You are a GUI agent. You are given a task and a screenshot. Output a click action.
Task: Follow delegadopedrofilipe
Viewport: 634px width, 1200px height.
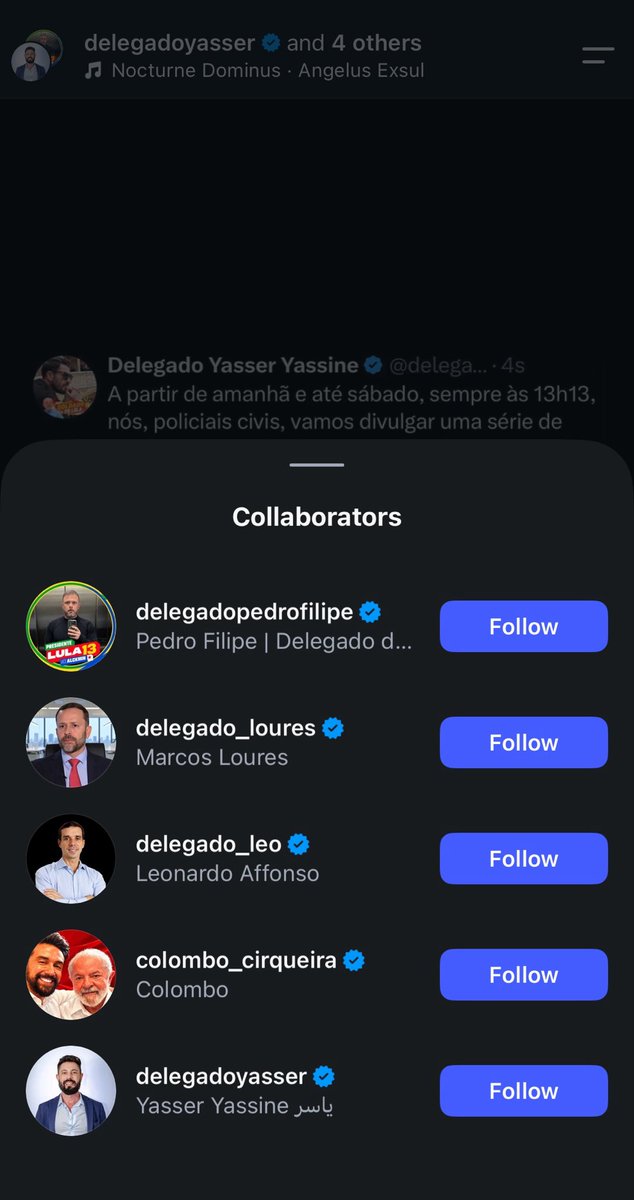tap(524, 626)
